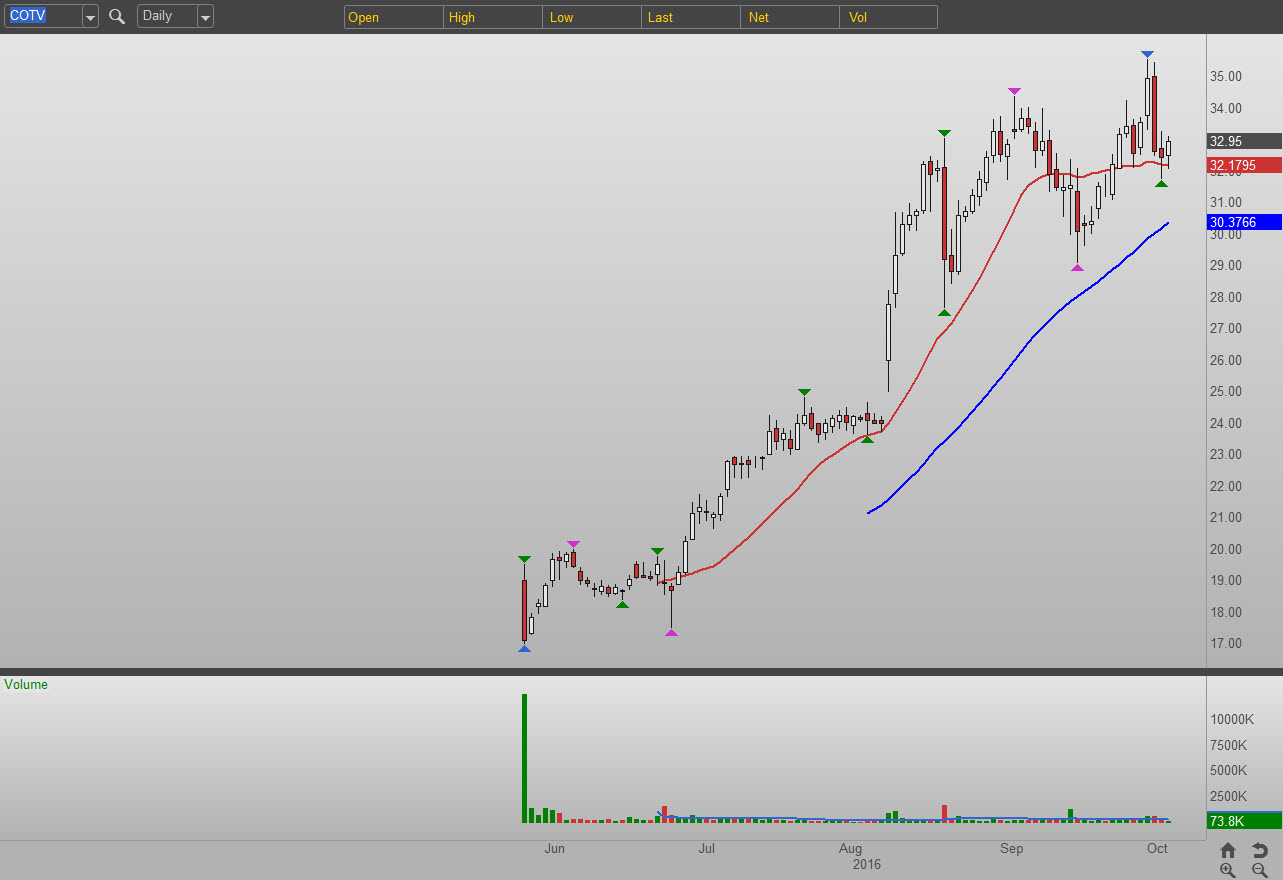Click the High quote field
The width and height of the screenshot is (1283, 880).
point(493,17)
